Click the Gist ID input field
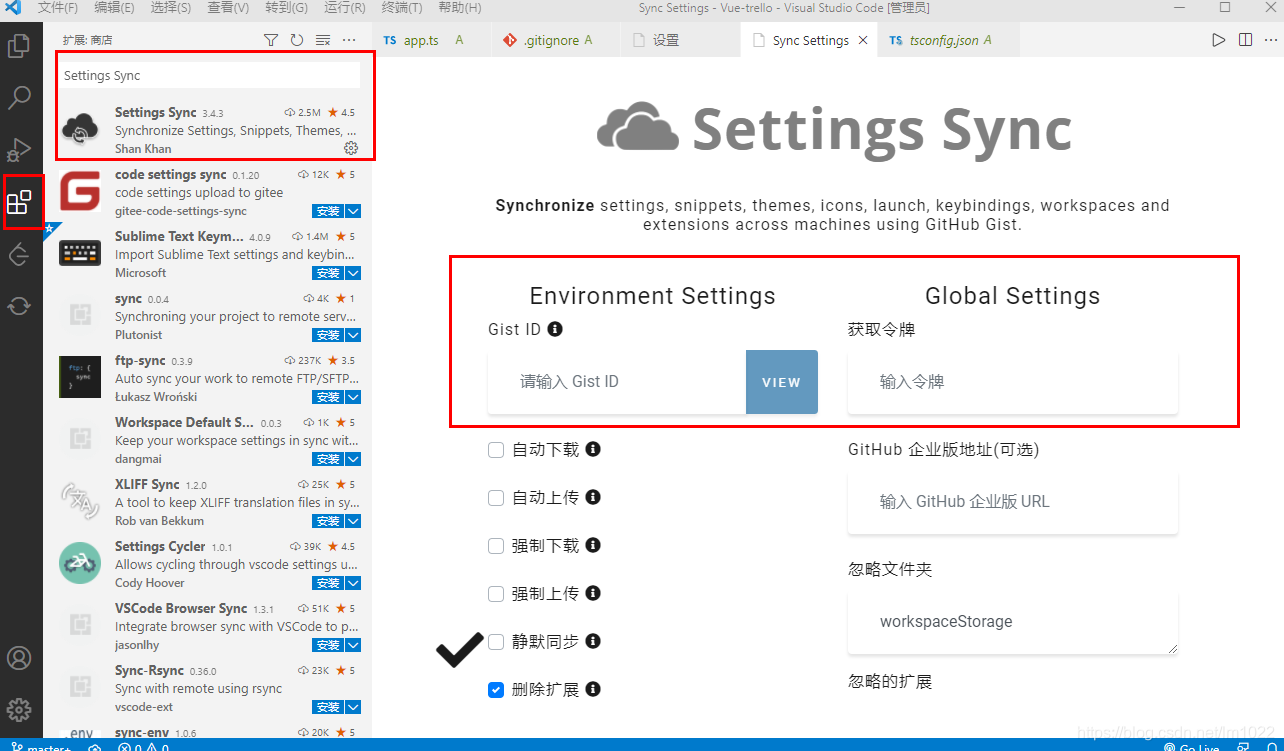Screen dimensions: 1284x751 coord(617,382)
